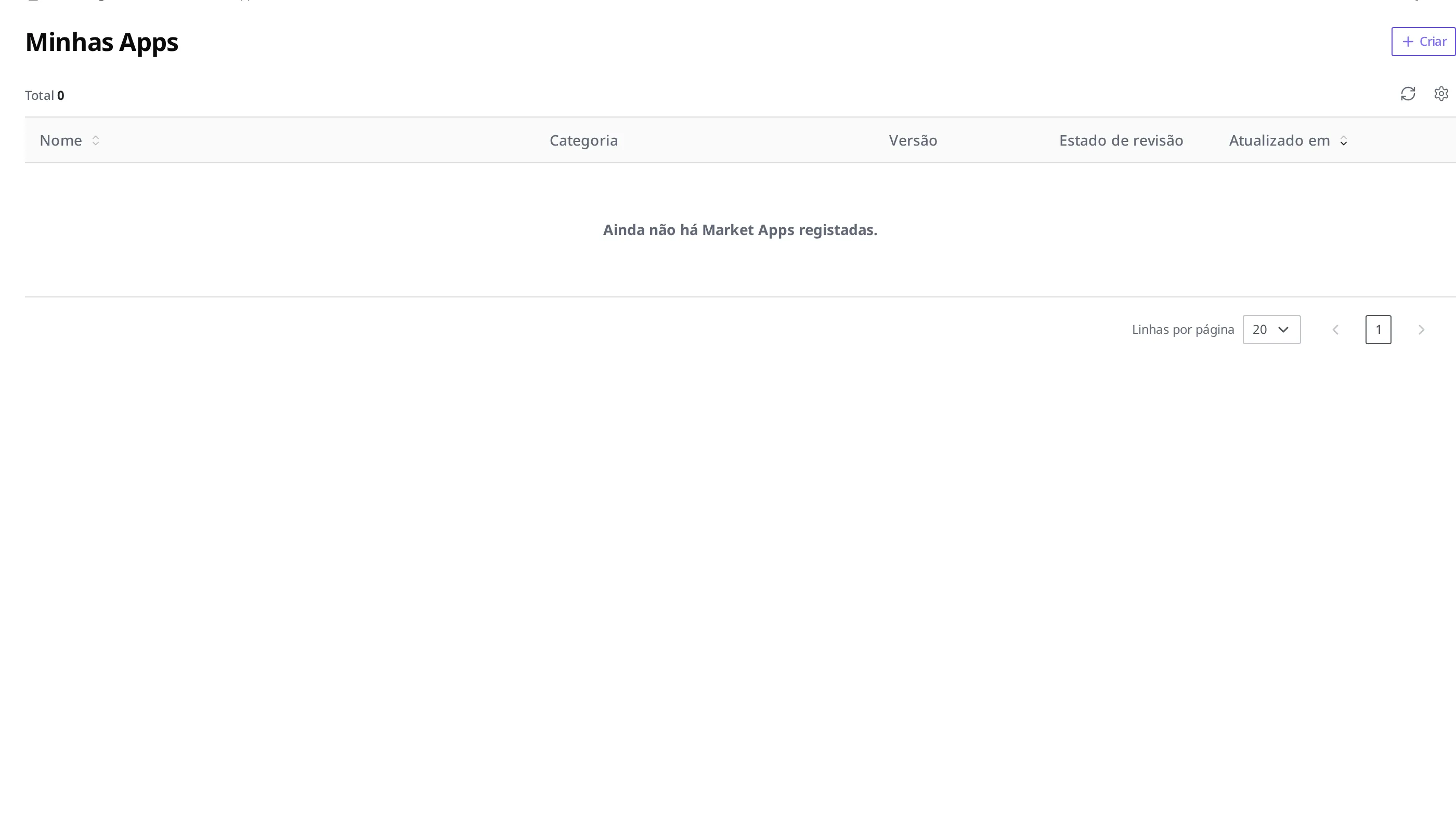
Task: Click the Criar button
Action: 1423,42
